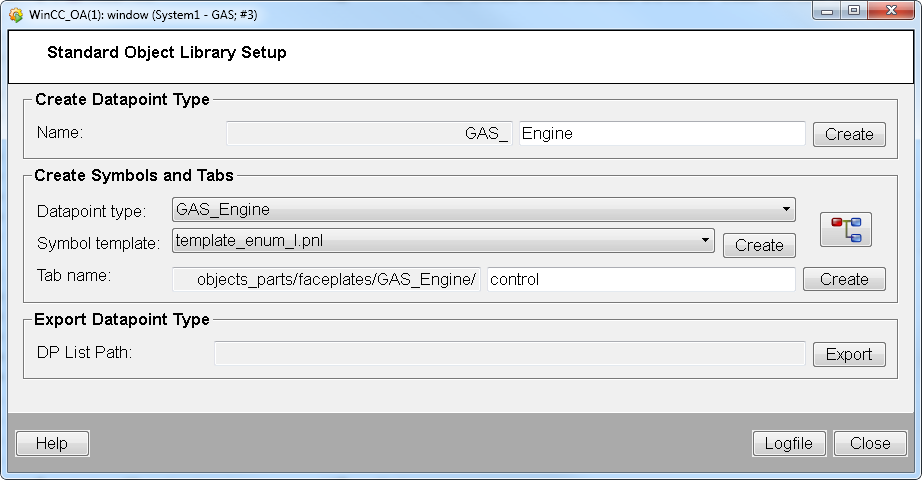Click the Close button at bottom right
Viewport: 922px width, 480px height.
869,443
